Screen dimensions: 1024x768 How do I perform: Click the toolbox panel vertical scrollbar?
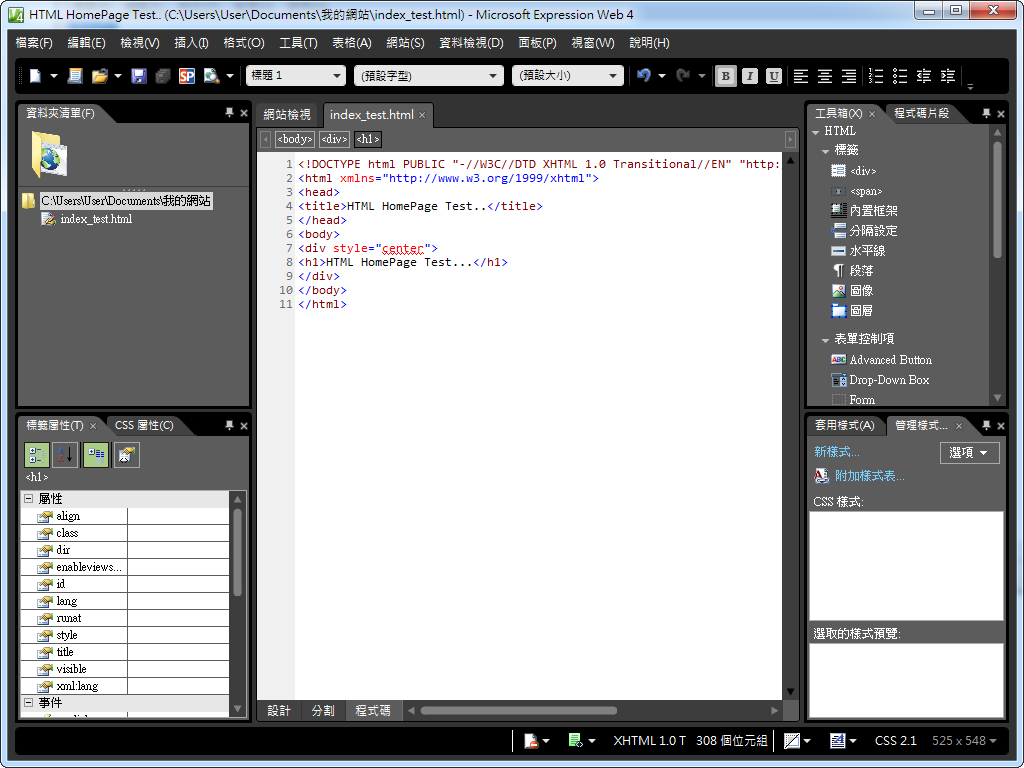(x=997, y=199)
